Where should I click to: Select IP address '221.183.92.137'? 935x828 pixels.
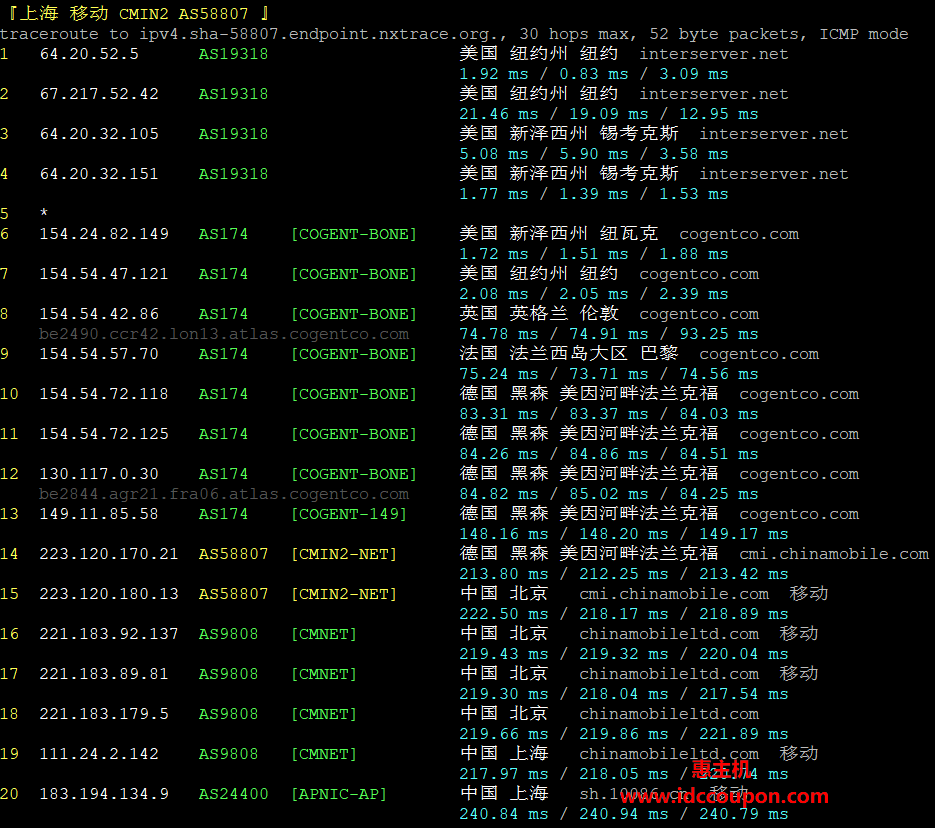(109, 634)
